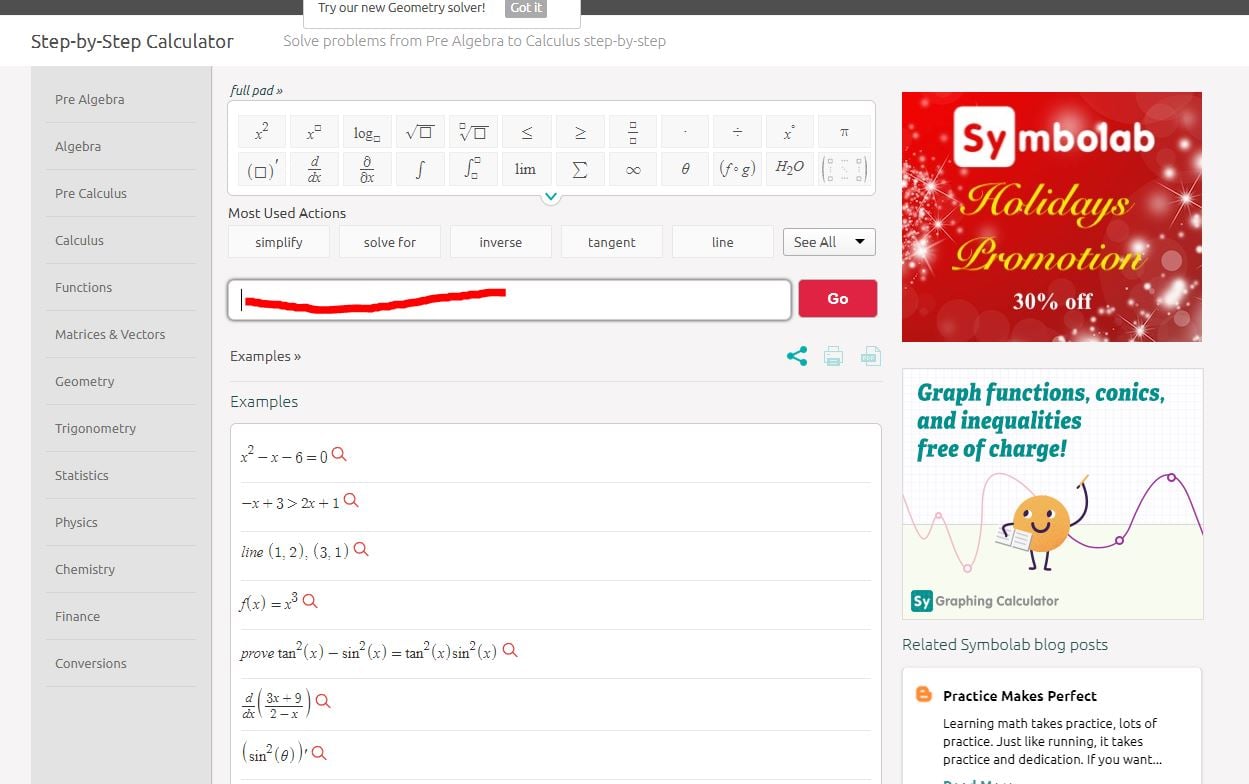This screenshot has height=784, width=1249.
Task: Search the d/dx quotient example
Action: (x=323, y=701)
